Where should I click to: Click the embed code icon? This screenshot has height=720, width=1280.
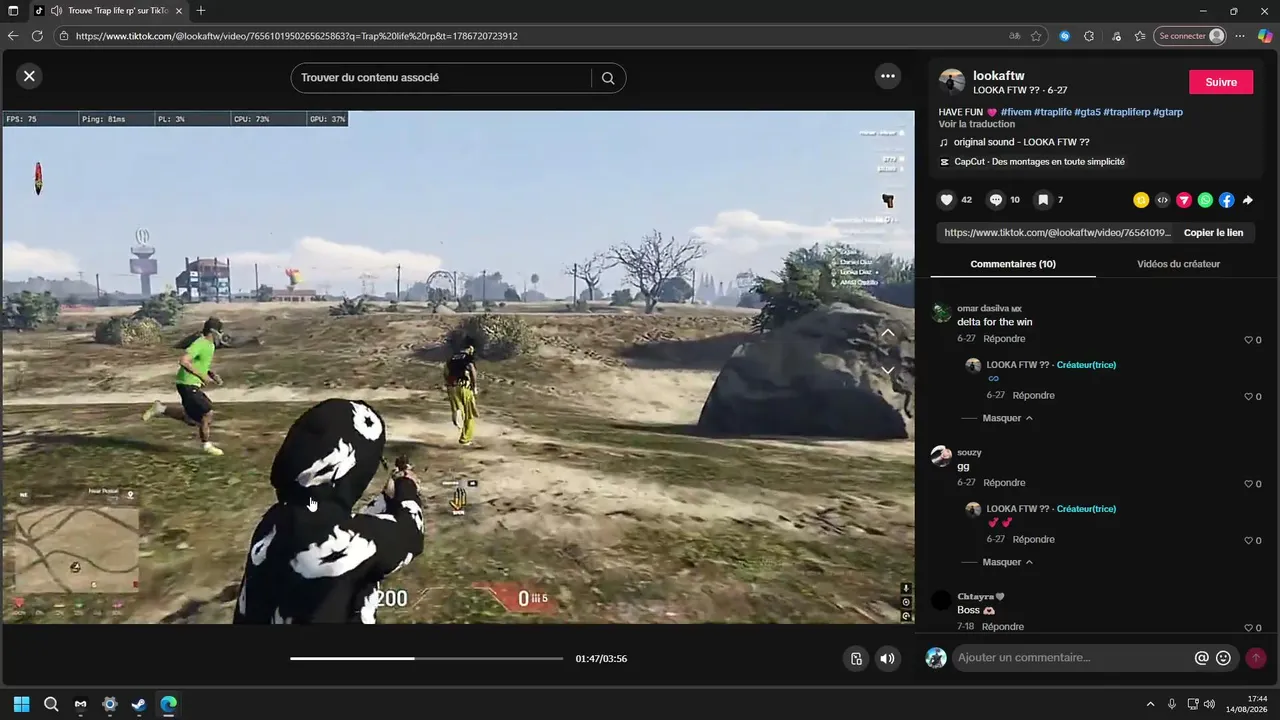(1162, 200)
